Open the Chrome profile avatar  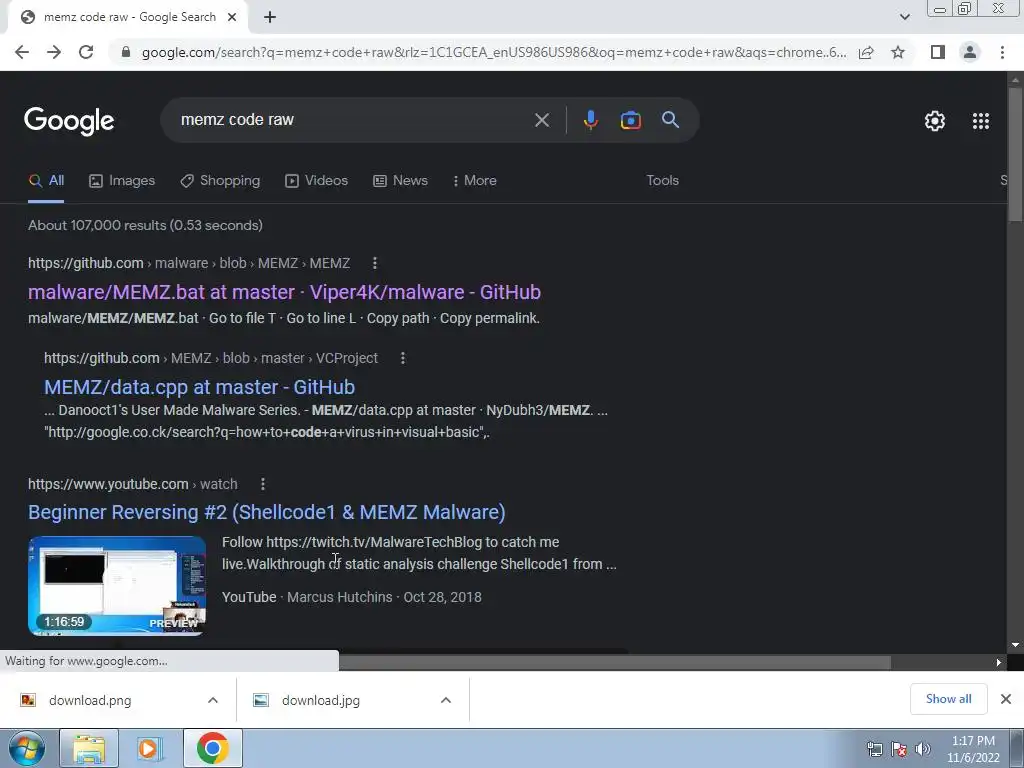[x=970, y=52]
